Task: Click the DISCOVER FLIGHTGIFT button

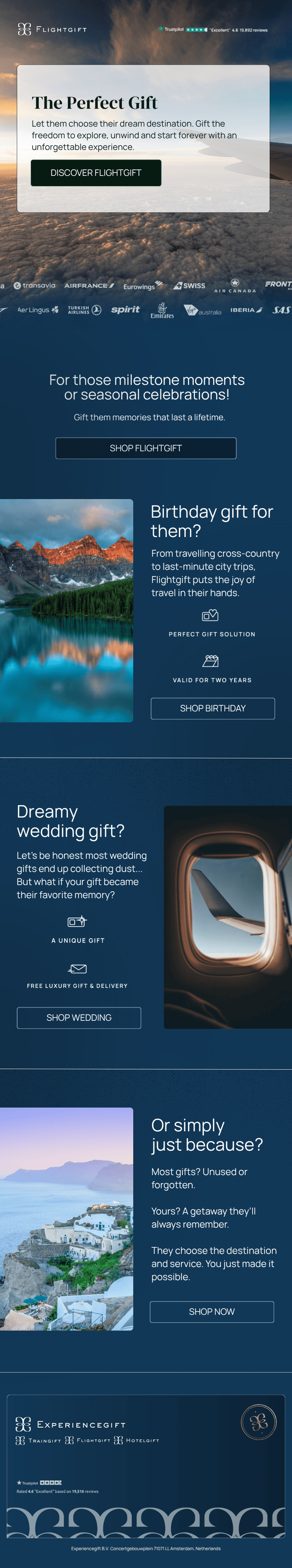Action: (x=96, y=173)
